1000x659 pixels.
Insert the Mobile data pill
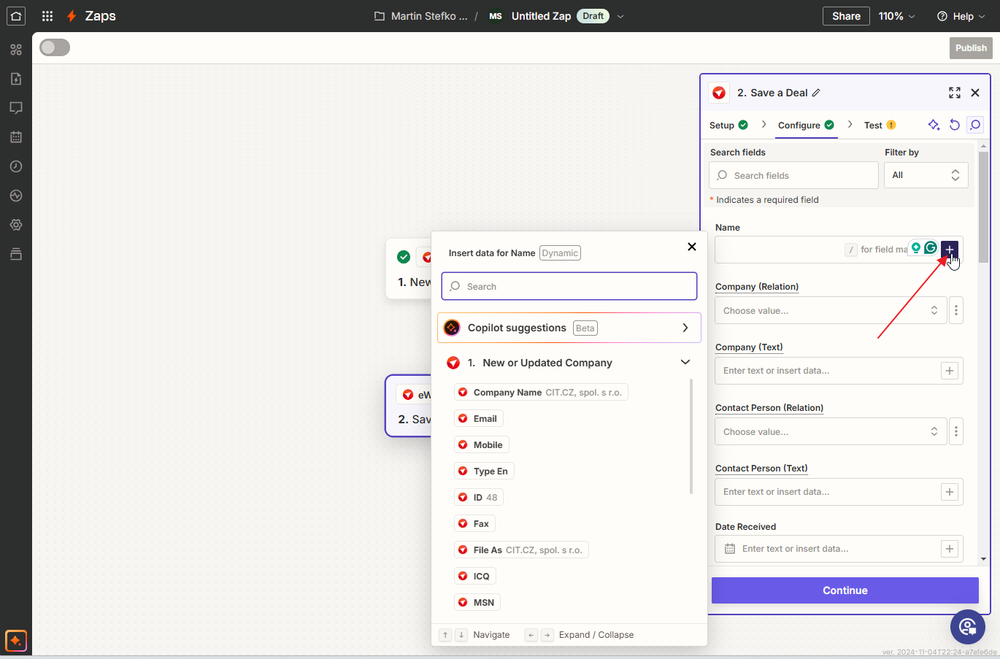click(x=482, y=445)
